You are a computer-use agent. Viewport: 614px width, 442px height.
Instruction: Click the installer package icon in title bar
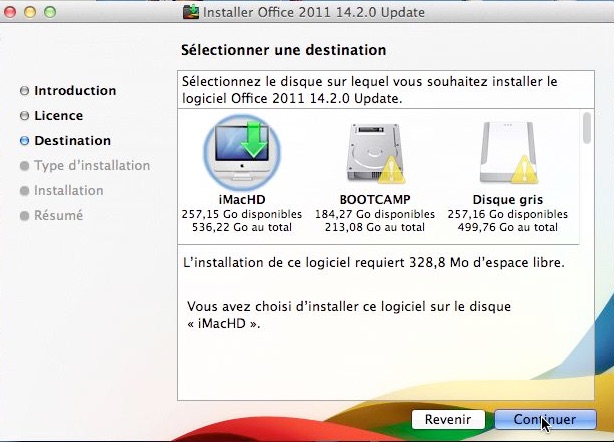[x=191, y=12]
